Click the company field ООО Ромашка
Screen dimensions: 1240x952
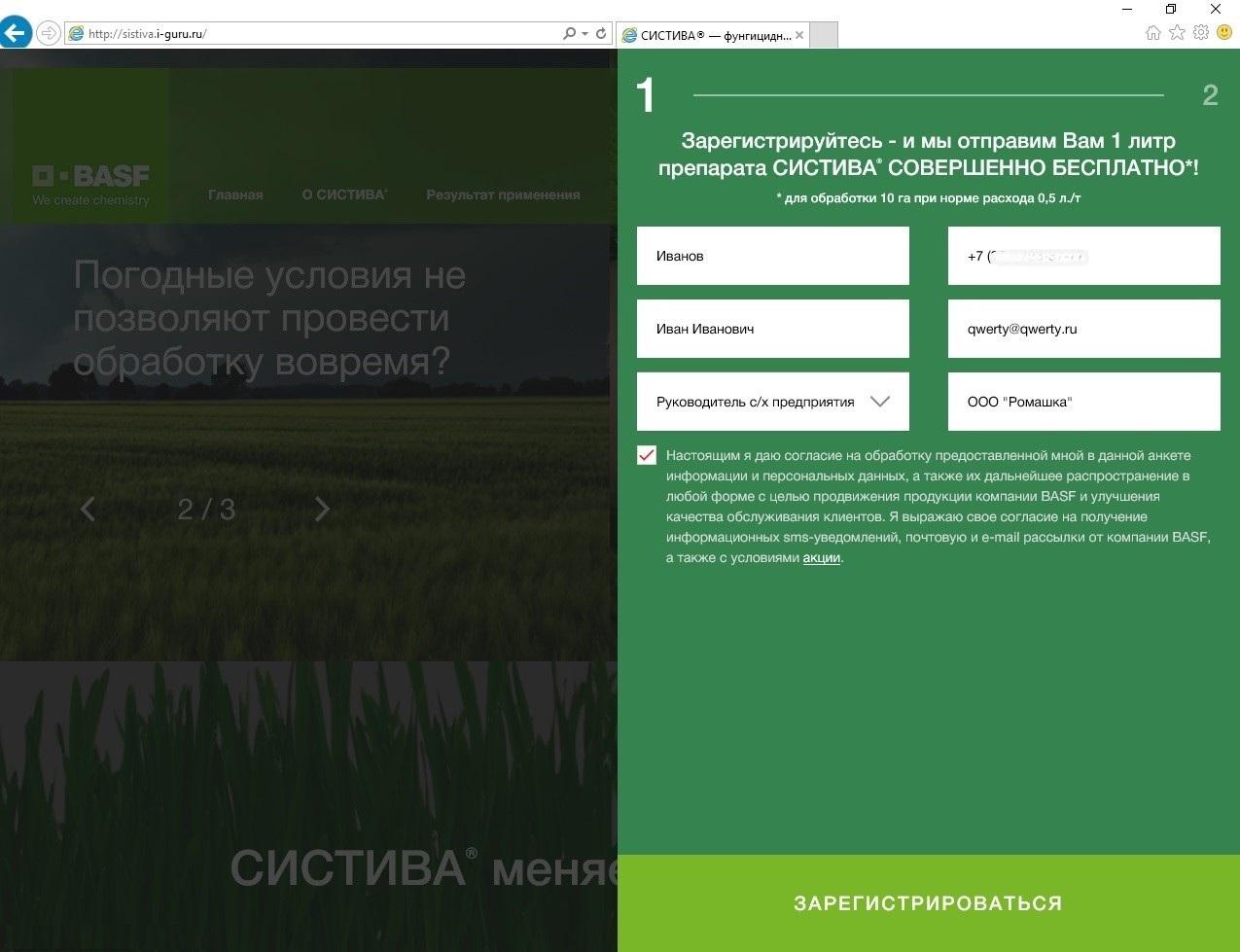click(1084, 402)
